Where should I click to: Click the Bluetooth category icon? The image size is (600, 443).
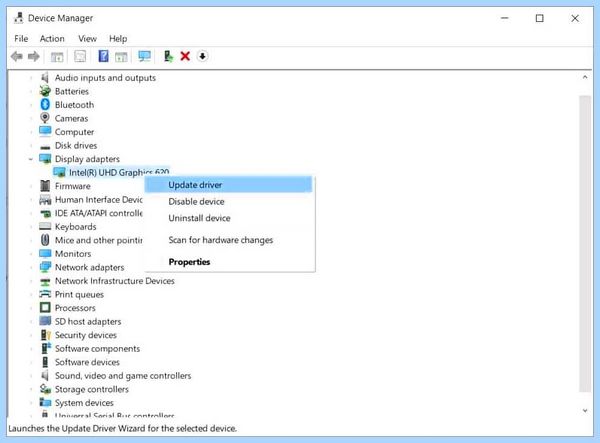[x=45, y=104]
